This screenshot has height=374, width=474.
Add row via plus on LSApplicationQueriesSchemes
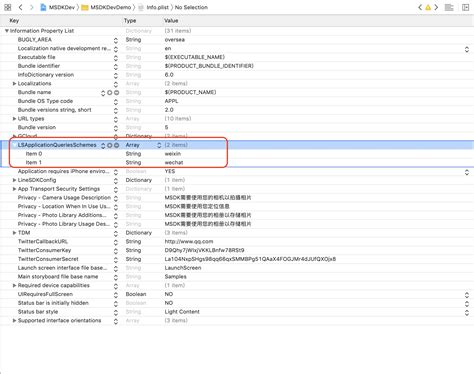coord(110,145)
